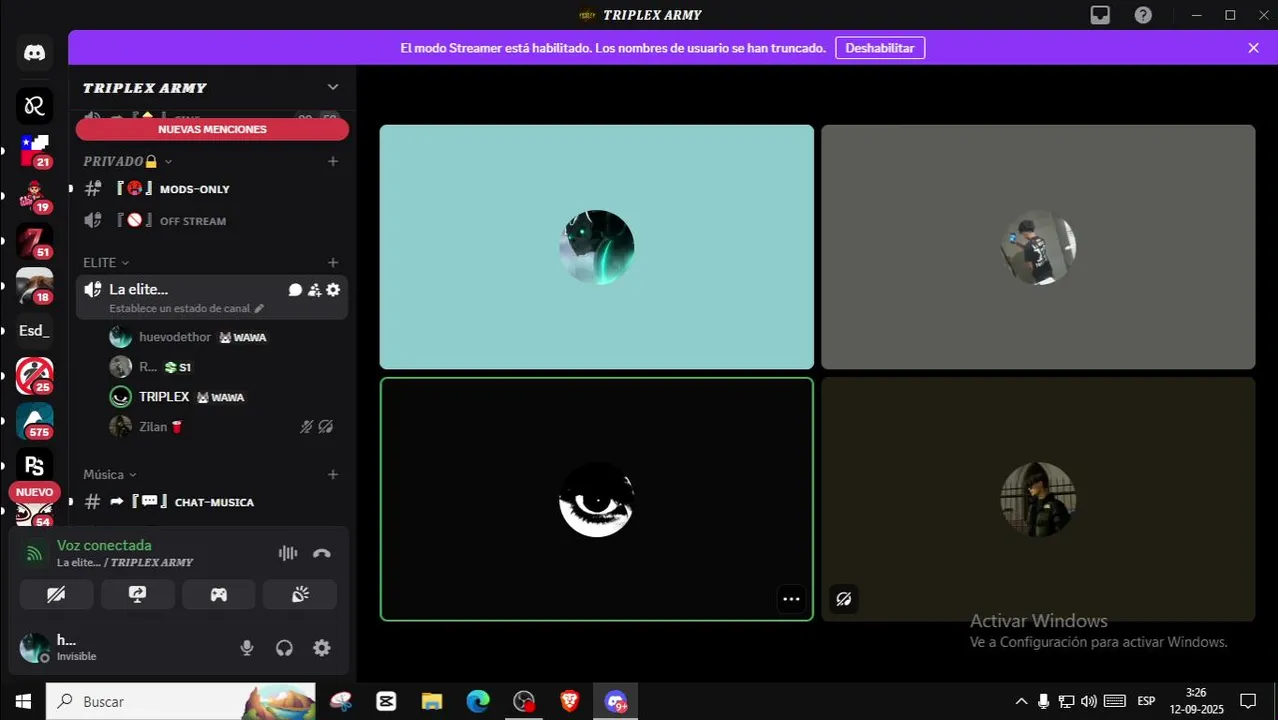This screenshot has width=1278, height=720.
Task: Collapse the PRIVADO category
Action: pyautogui.click(x=127, y=161)
